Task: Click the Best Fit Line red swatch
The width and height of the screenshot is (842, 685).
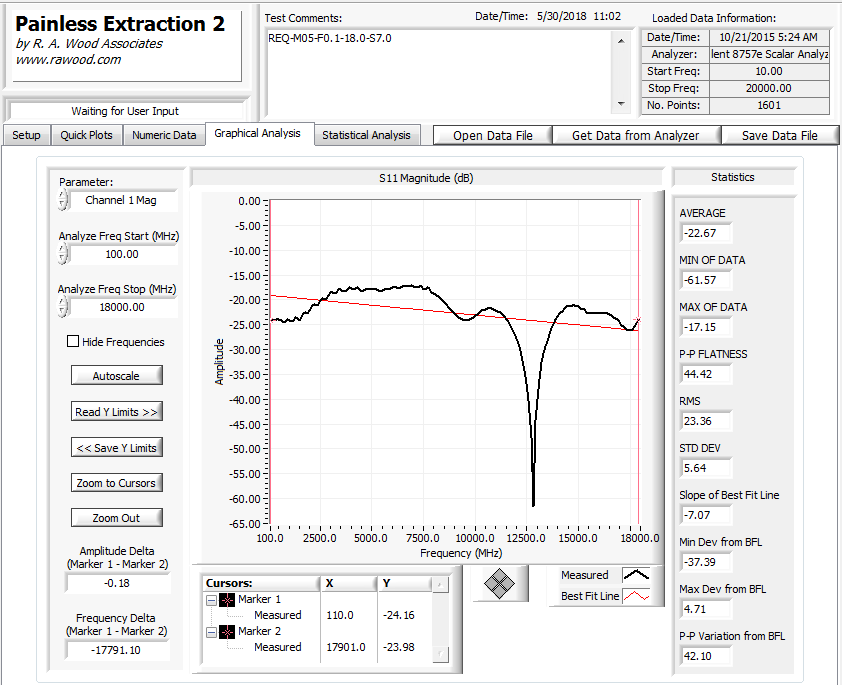Action: pos(636,596)
